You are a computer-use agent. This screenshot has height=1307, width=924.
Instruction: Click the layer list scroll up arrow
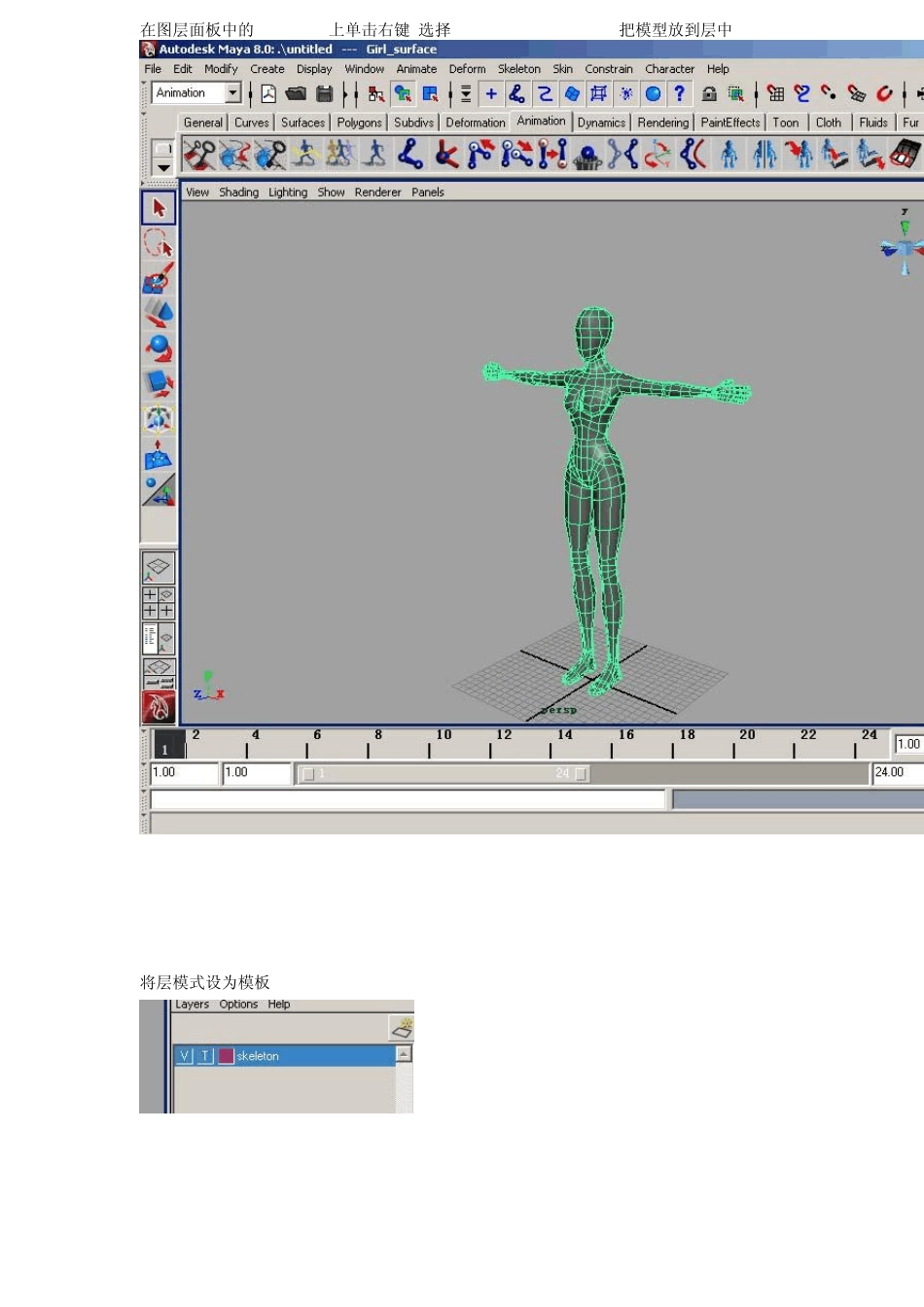click(405, 1054)
